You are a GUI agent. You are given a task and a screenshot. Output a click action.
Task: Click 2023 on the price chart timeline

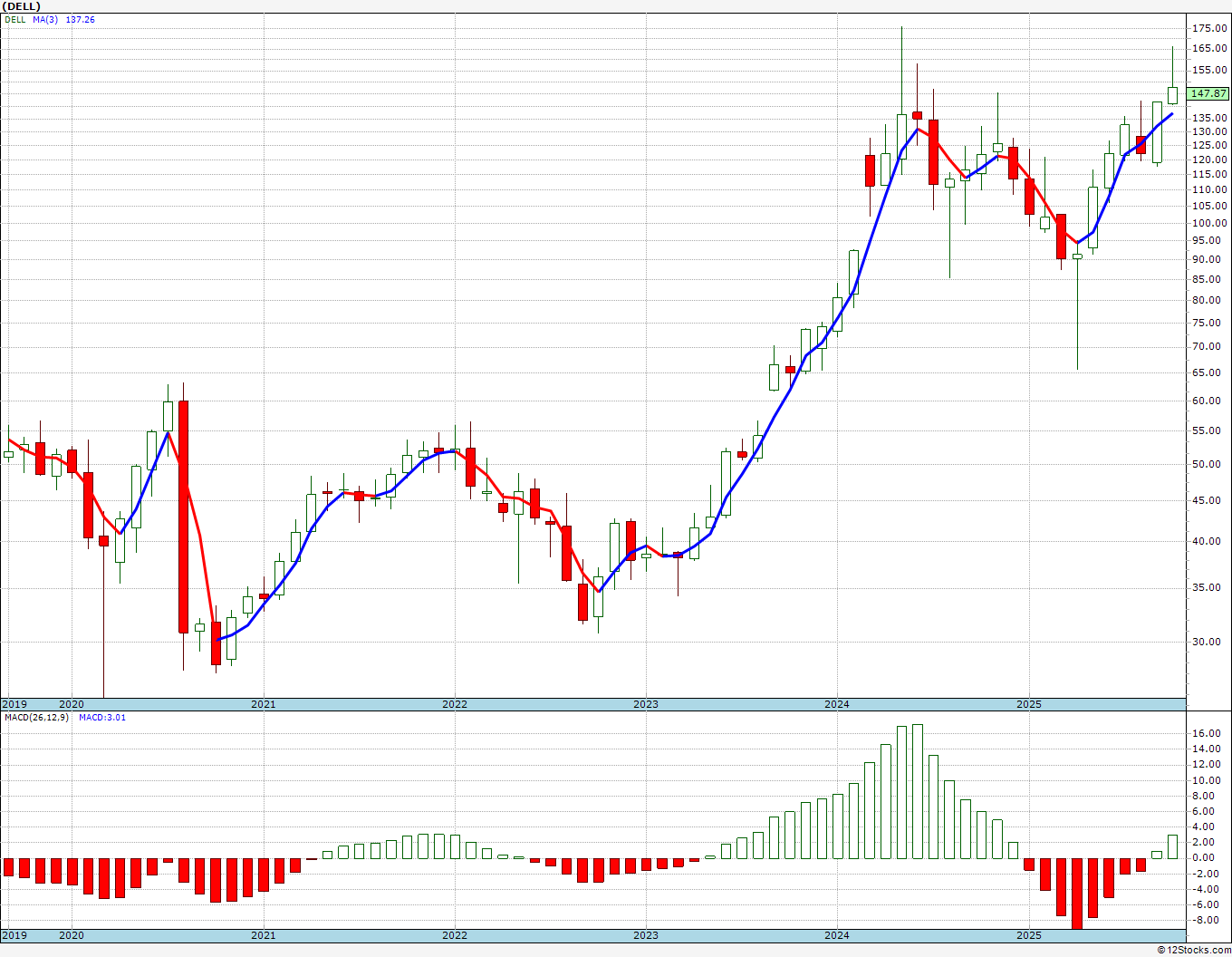point(646,704)
